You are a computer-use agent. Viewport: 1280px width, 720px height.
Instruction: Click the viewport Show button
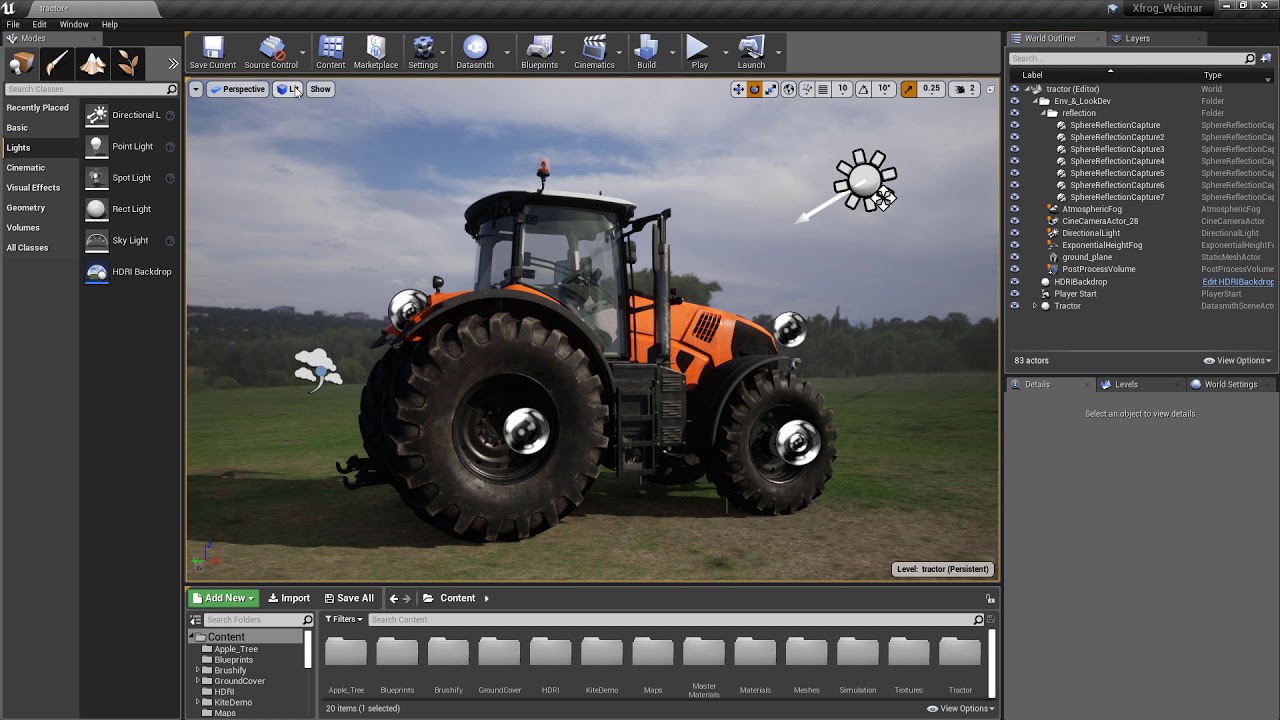[x=320, y=89]
